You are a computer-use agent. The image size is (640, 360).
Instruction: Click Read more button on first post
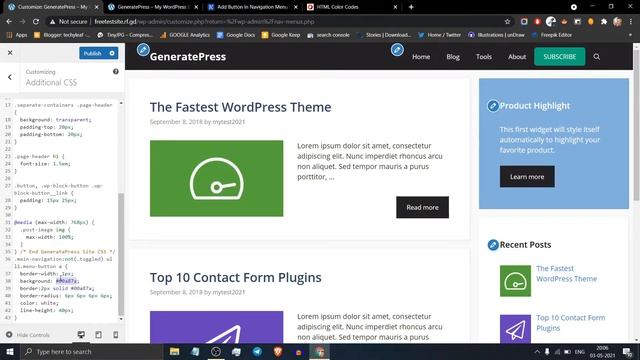(422, 207)
